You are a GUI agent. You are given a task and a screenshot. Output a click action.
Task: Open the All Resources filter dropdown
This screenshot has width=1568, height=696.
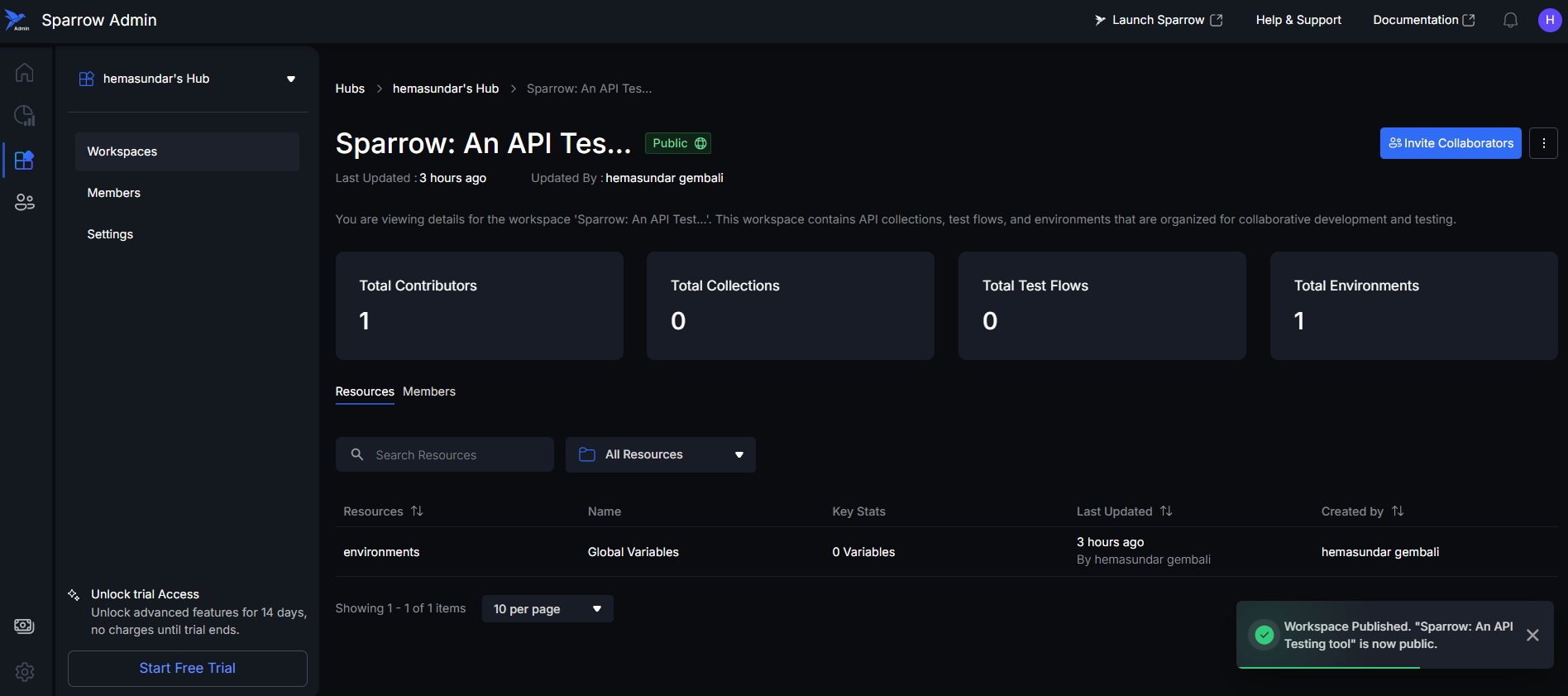(660, 454)
